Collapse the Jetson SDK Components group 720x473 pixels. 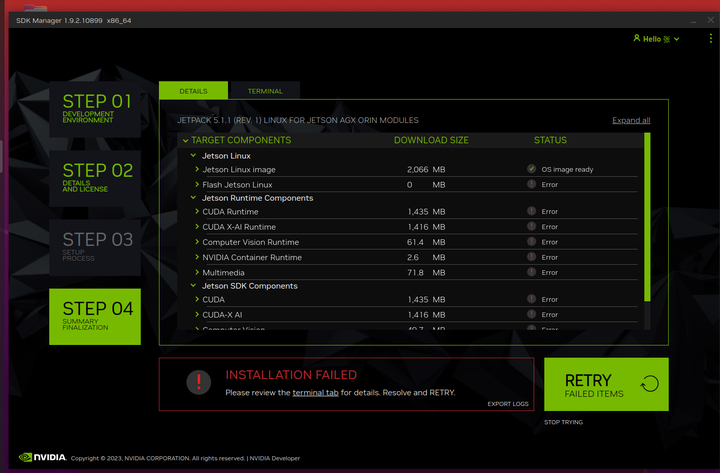coord(193,285)
